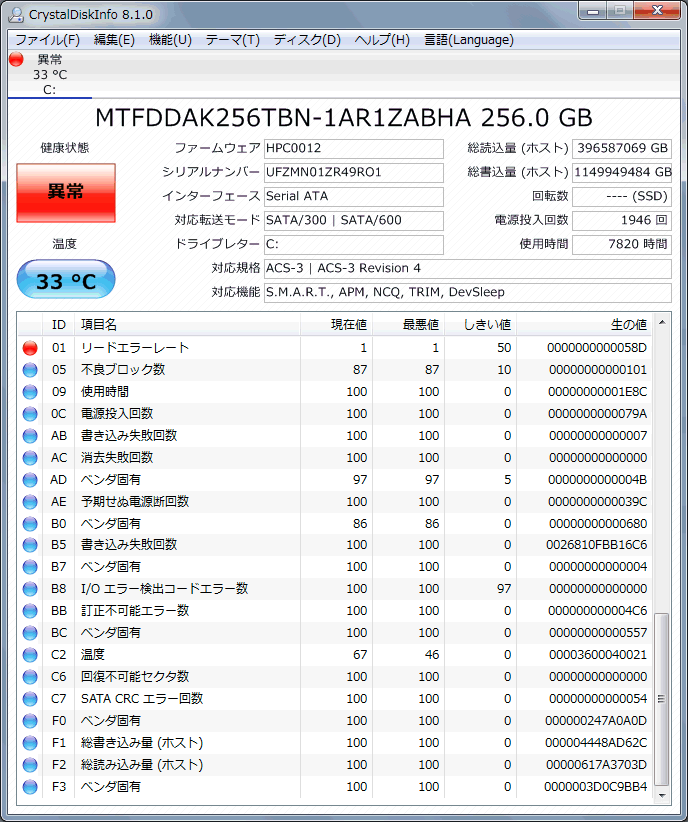Click the blue status dot for attribute F3

click(30, 787)
